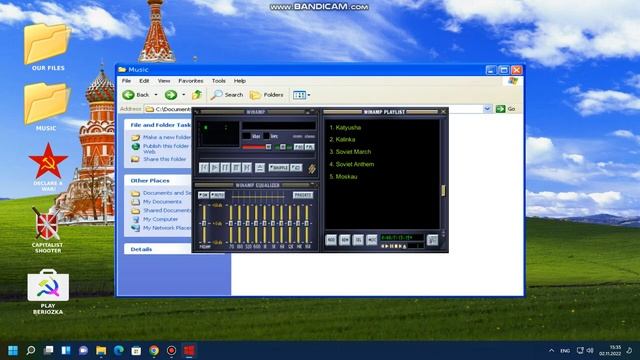Click playlist REM button
This screenshot has height=360, width=640.
(344, 240)
